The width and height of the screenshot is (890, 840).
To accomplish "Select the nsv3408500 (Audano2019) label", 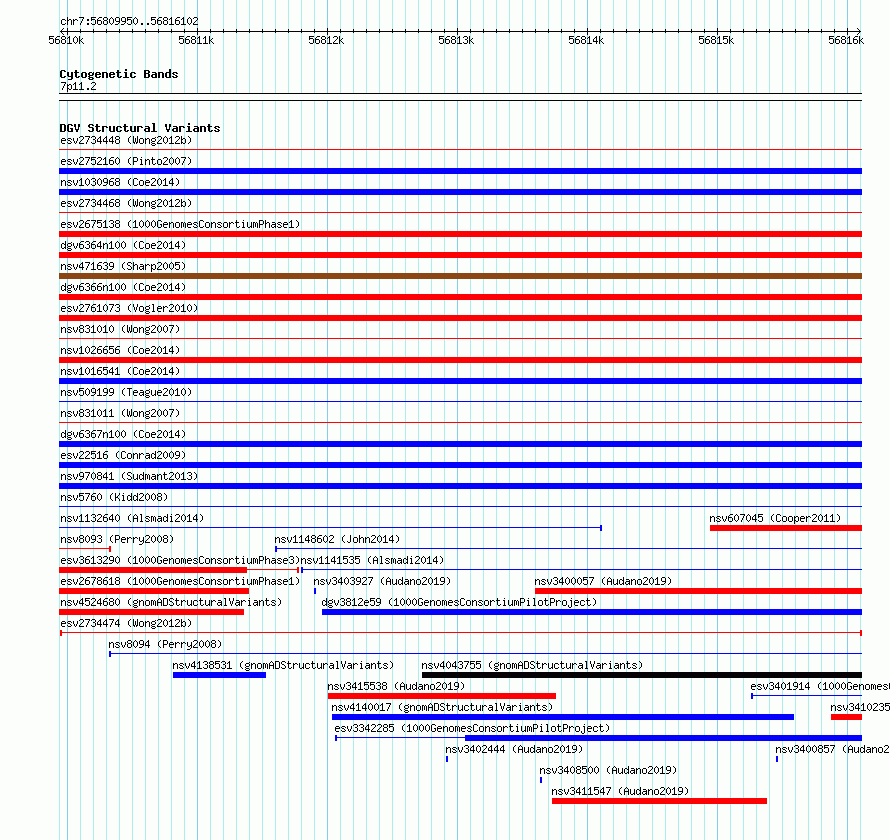I will pyautogui.click(x=608, y=770).
